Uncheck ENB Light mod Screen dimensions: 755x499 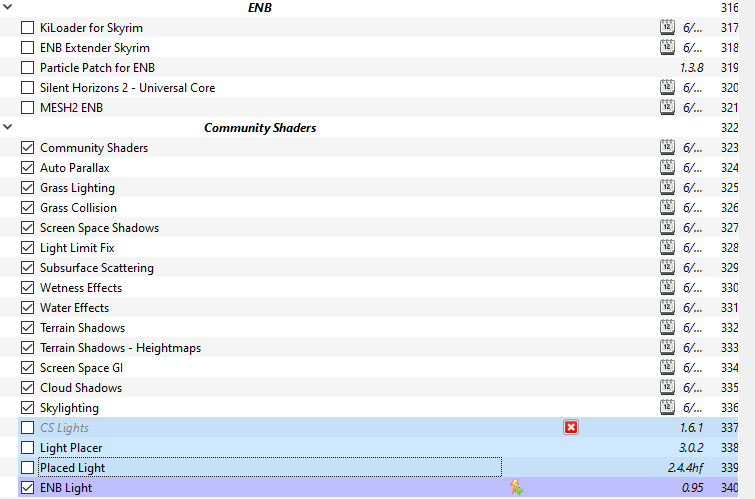(x=27, y=487)
